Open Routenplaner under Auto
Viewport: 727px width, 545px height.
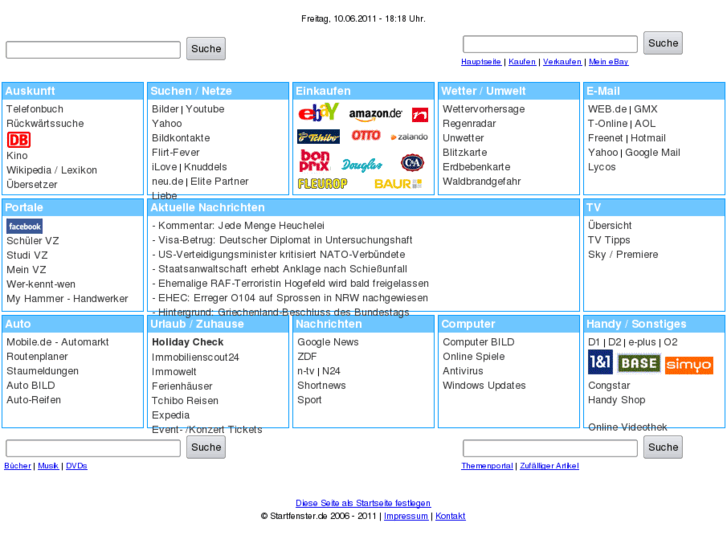pyautogui.click(x=37, y=356)
